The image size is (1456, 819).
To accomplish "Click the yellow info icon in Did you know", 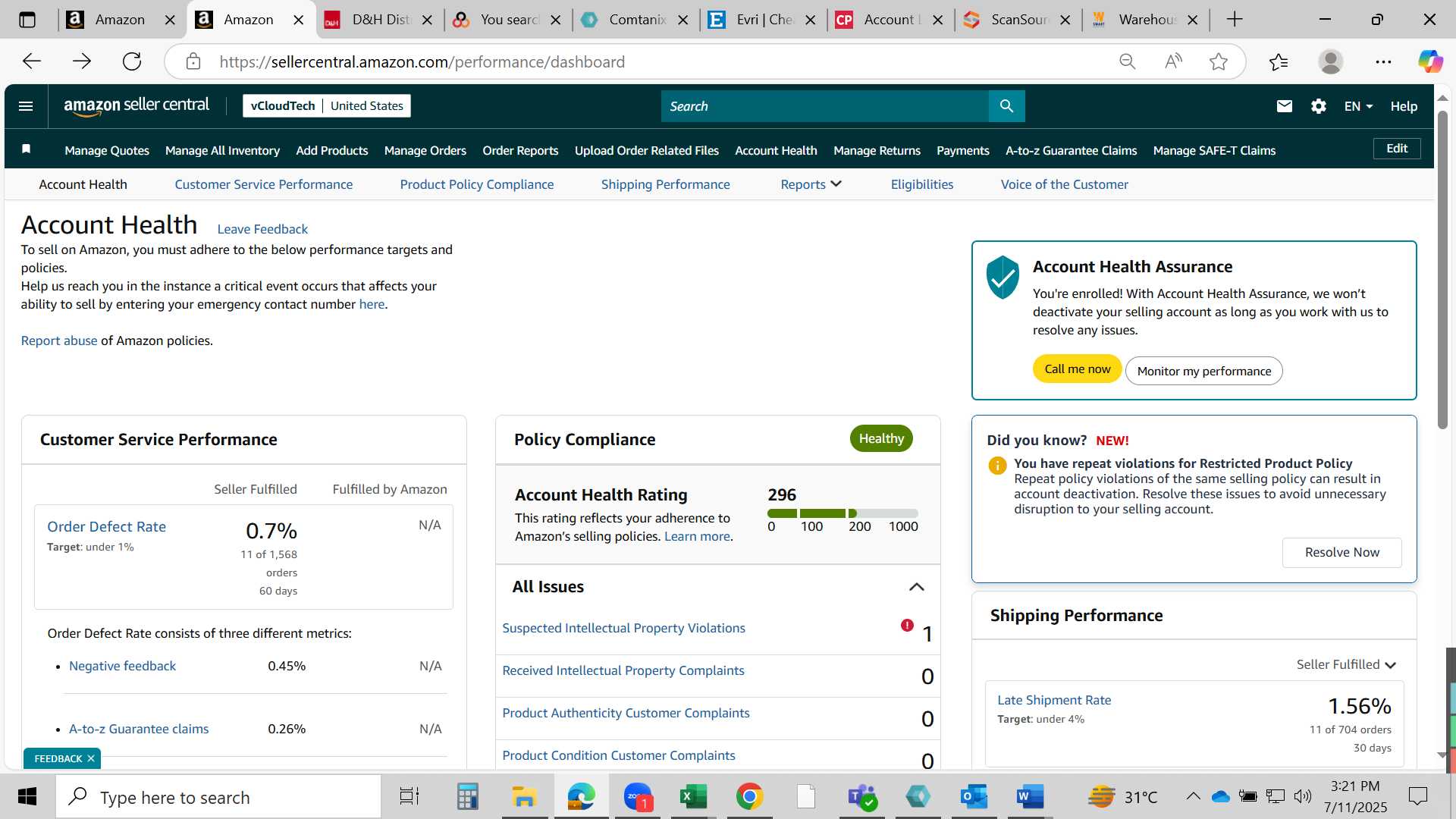I will (x=997, y=466).
